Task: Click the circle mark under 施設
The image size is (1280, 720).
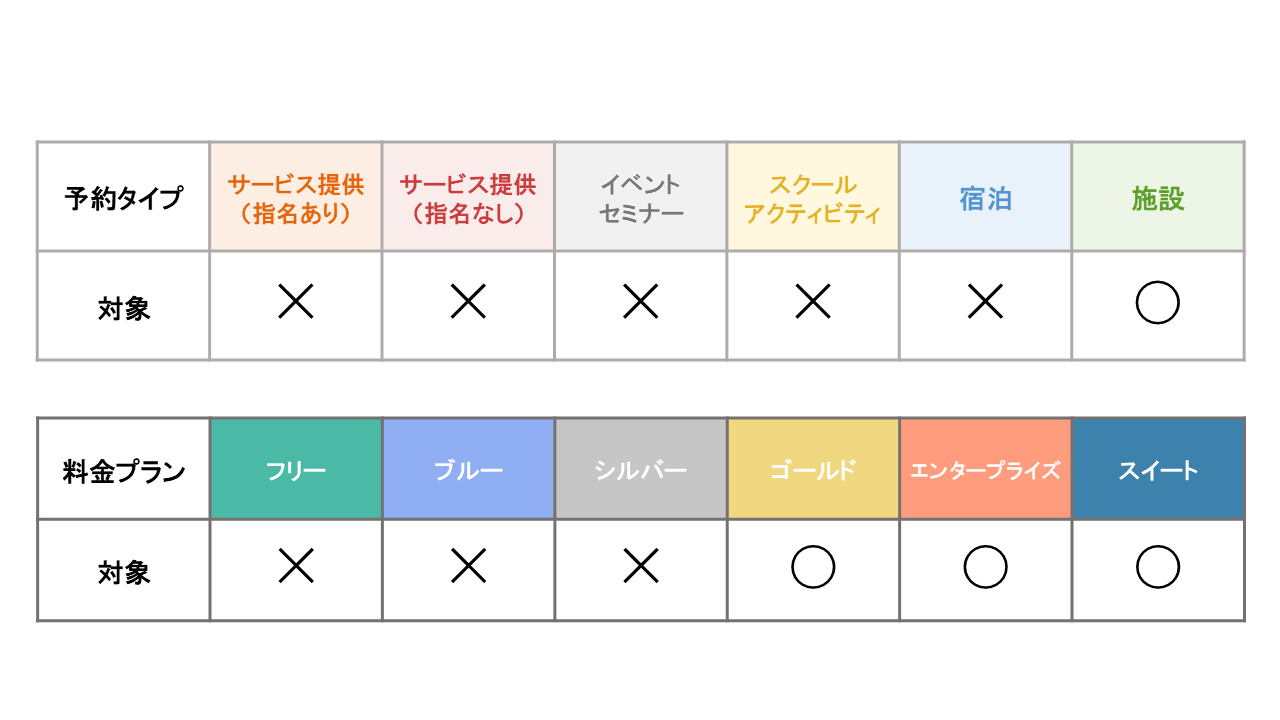Action: click(x=1158, y=303)
